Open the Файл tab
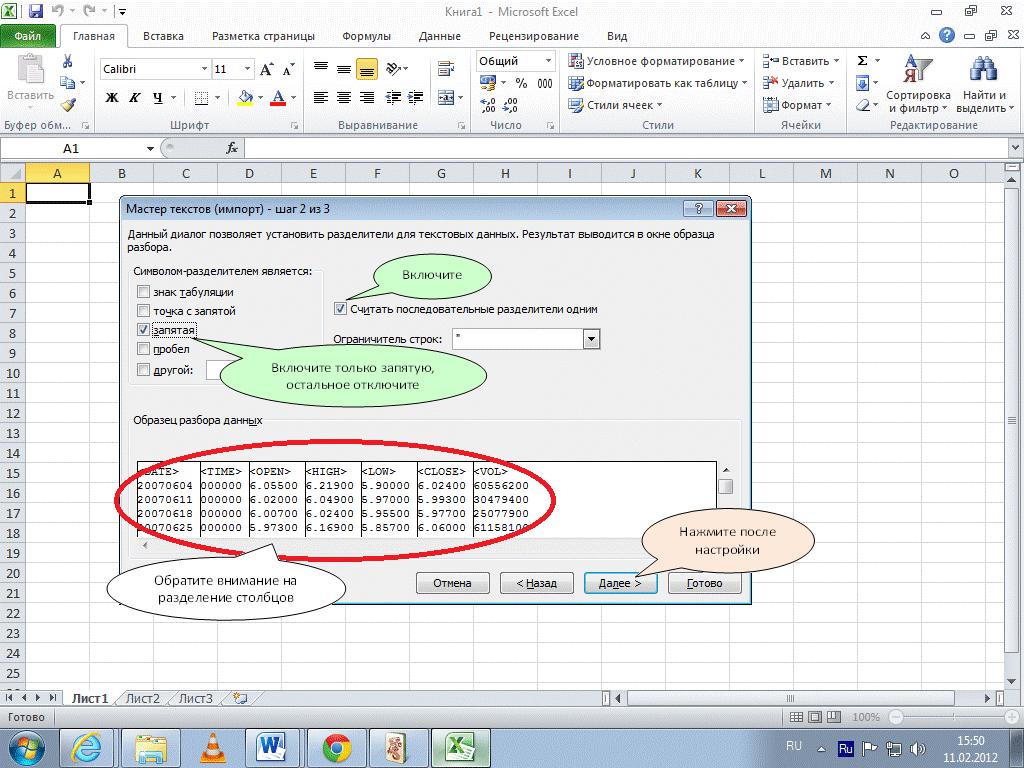Image resolution: width=1024 pixels, height=768 pixels. pyautogui.click(x=27, y=36)
